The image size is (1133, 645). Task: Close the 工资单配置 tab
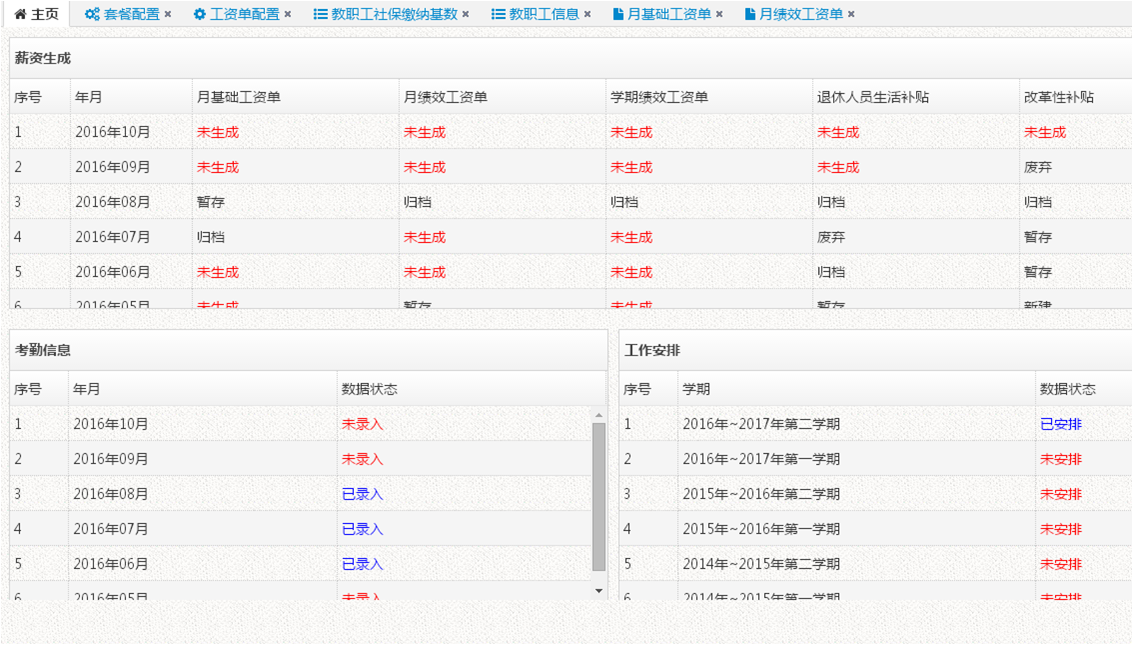[288, 15]
